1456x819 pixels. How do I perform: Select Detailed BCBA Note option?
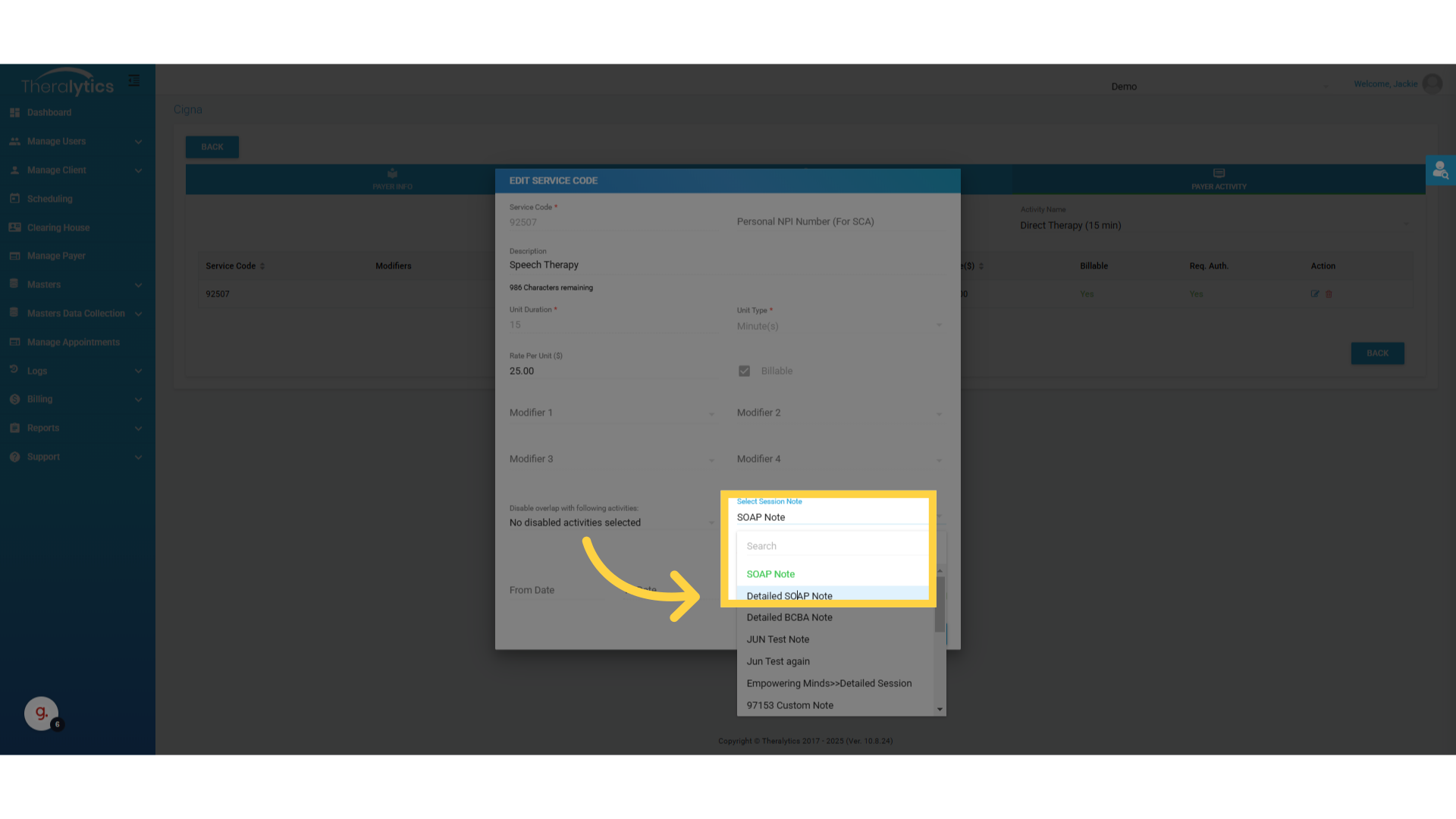click(789, 617)
